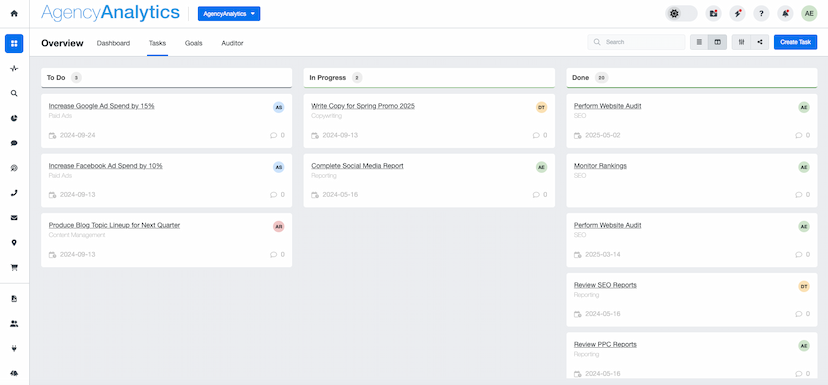Click the In Progress column header

[429, 78]
